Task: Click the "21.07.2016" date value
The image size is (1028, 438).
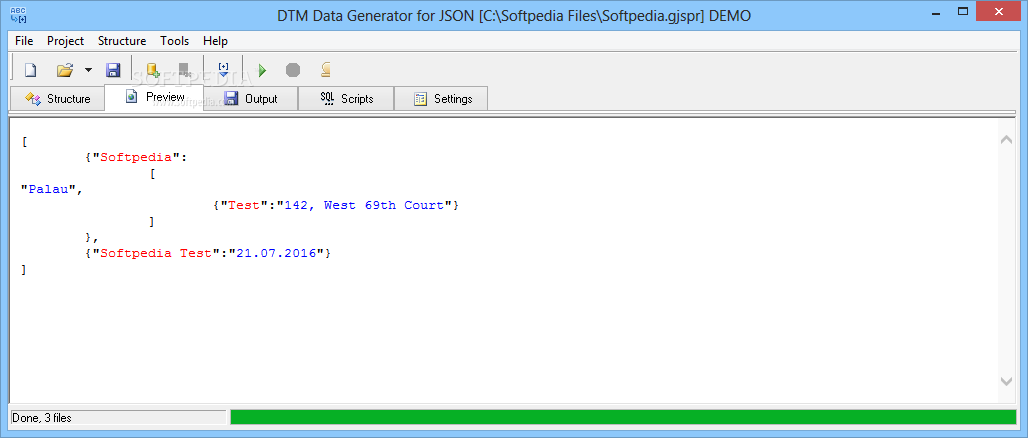Action: (x=276, y=253)
